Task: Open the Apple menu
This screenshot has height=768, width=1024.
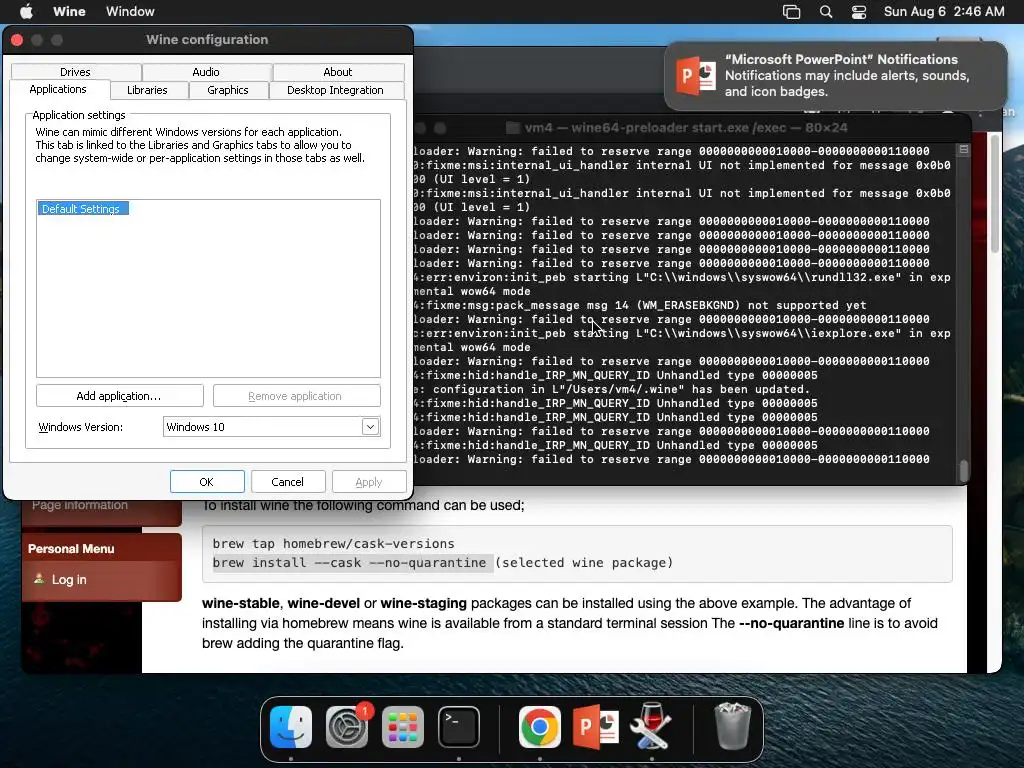Action: click(x=26, y=11)
